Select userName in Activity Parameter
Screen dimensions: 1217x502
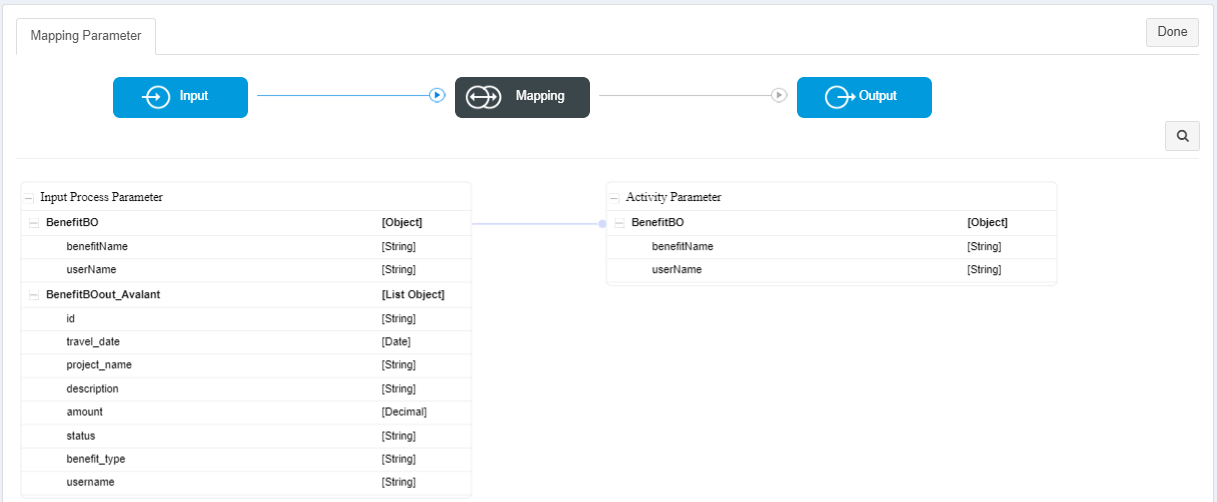tap(831, 270)
